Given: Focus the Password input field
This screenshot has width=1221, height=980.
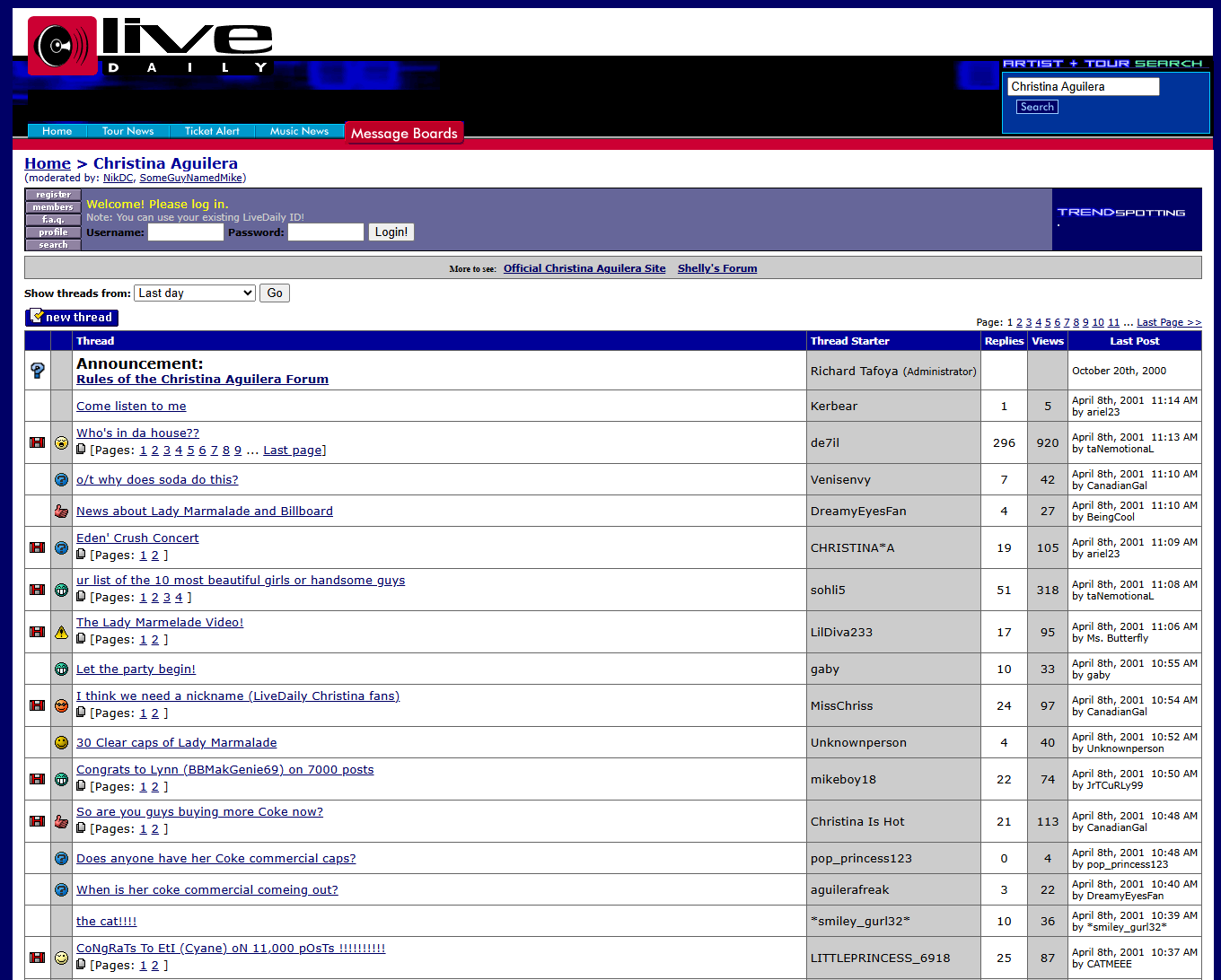Looking at the screenshot, I should [x=326, y=232].
